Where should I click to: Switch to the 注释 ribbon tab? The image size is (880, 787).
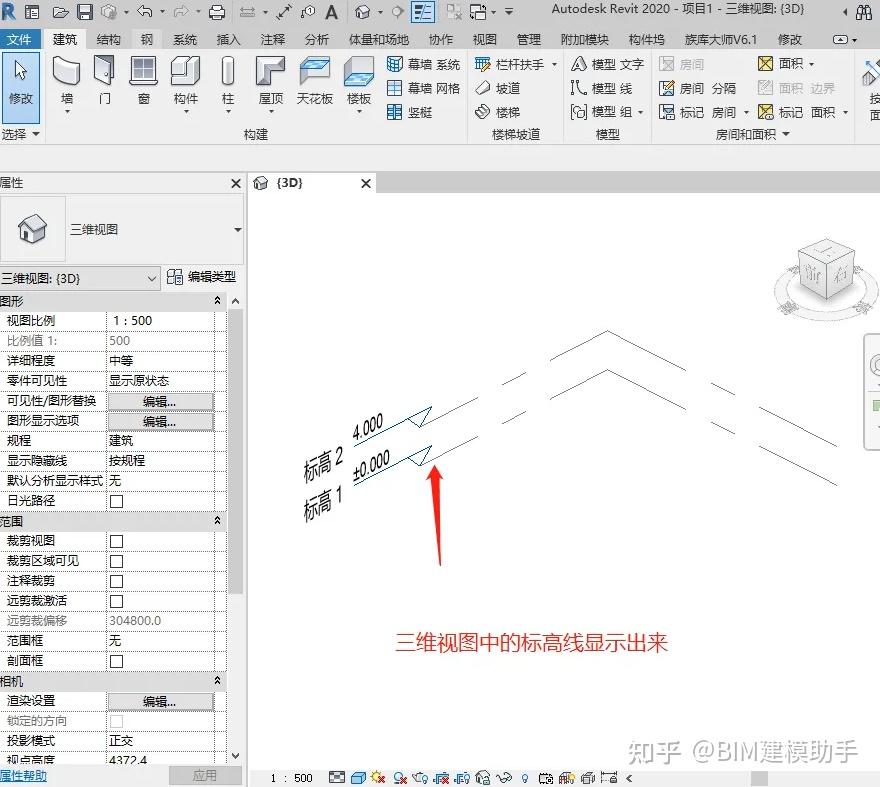[273, 39]
